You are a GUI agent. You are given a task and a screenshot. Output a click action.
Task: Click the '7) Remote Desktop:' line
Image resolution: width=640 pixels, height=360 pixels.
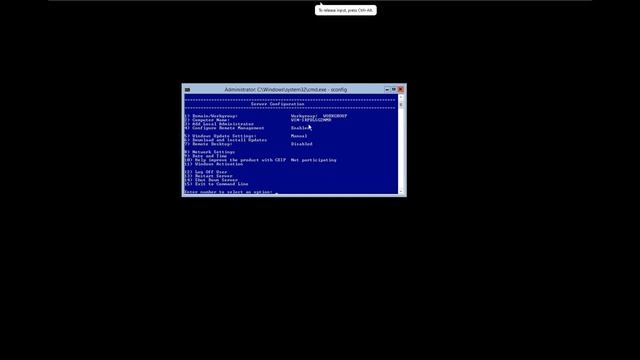[x=208, y=144]
